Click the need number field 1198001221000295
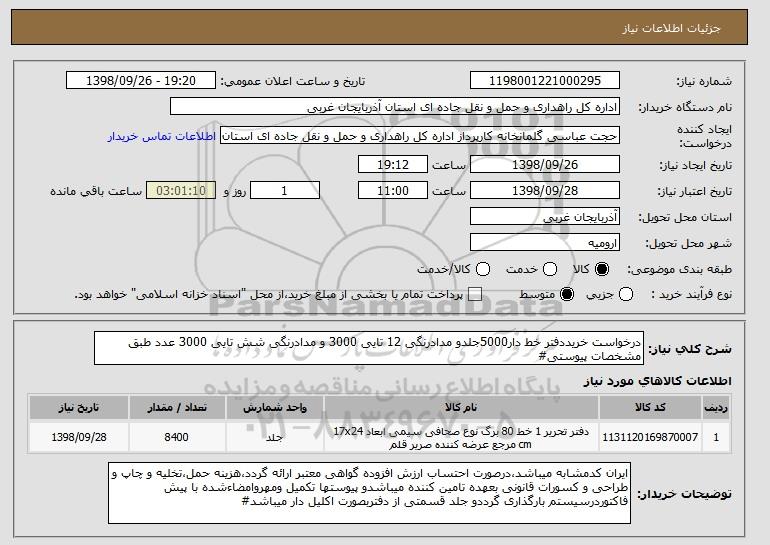 [x=545, y=81]
